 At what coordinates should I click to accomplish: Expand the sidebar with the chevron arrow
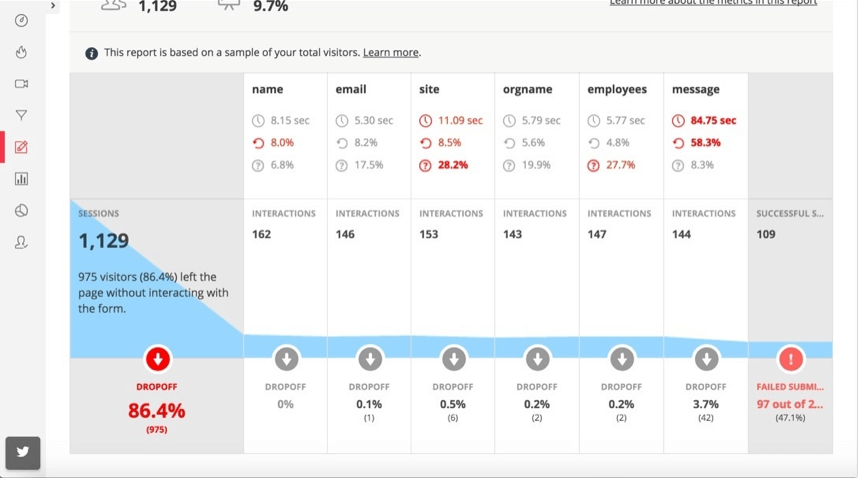pos(53,5)
